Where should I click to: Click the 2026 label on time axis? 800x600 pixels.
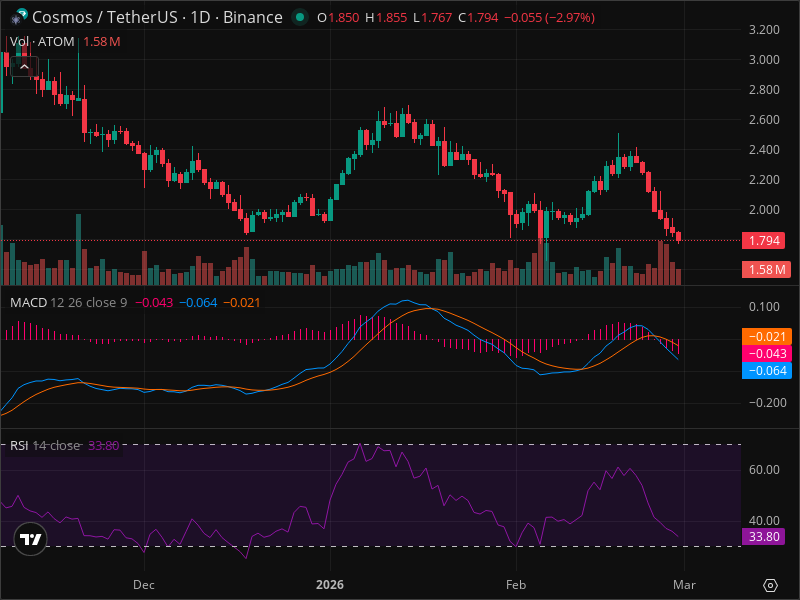(330, 585)
